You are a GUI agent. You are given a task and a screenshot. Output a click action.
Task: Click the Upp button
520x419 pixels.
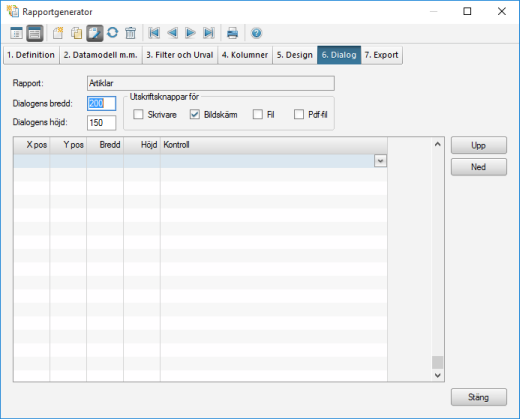479,145
